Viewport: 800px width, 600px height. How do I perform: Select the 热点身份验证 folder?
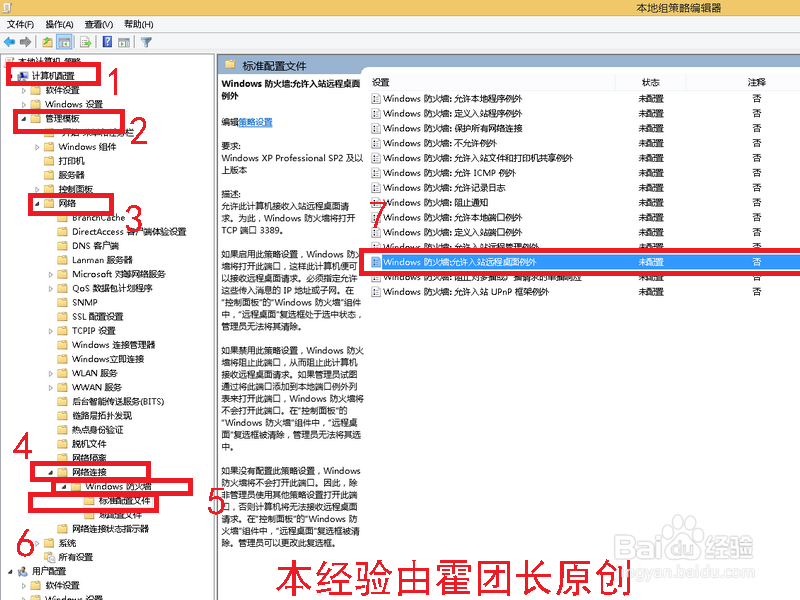tap(97, 430)
